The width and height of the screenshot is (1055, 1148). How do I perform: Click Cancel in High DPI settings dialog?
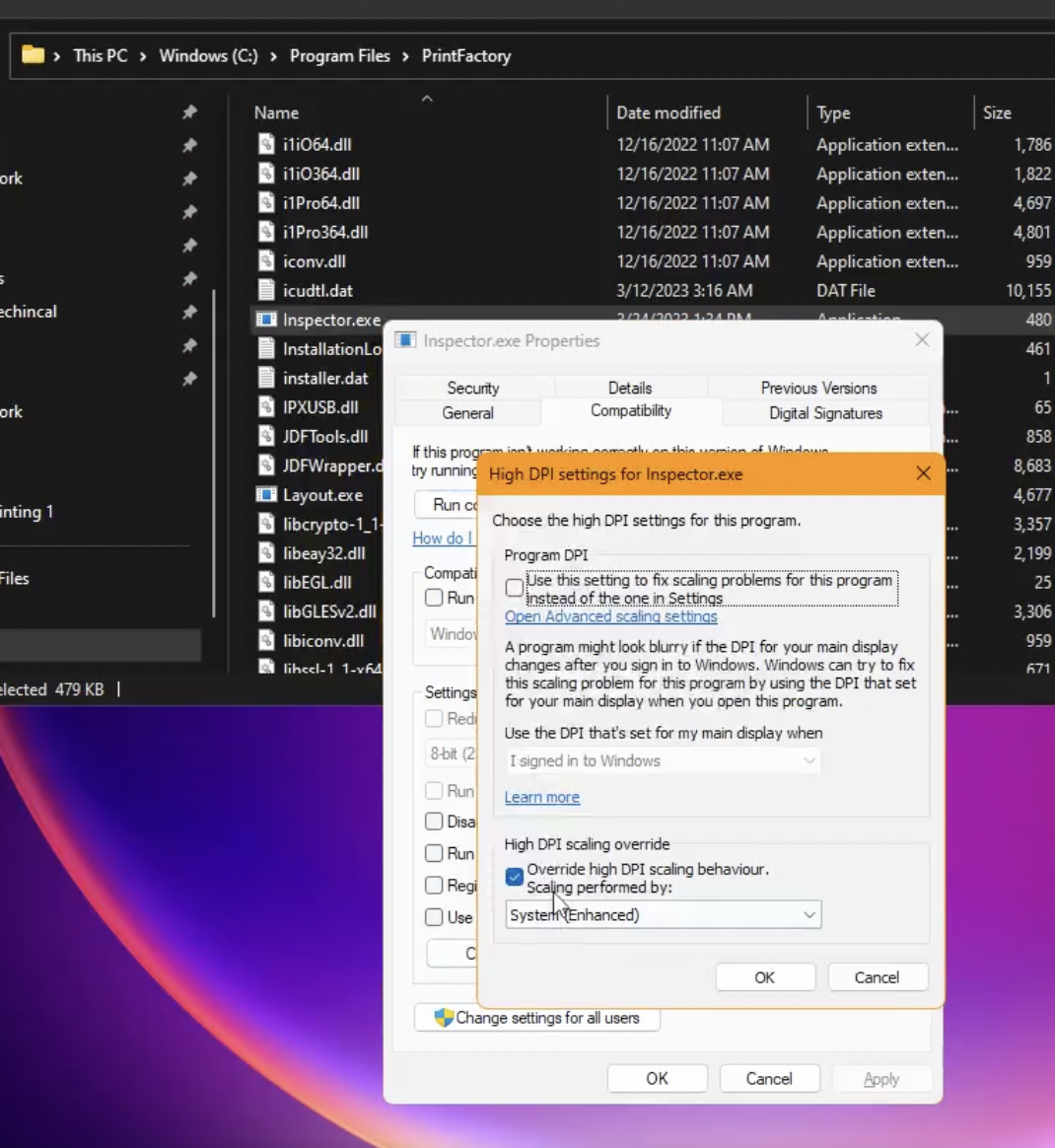(878, 977)
